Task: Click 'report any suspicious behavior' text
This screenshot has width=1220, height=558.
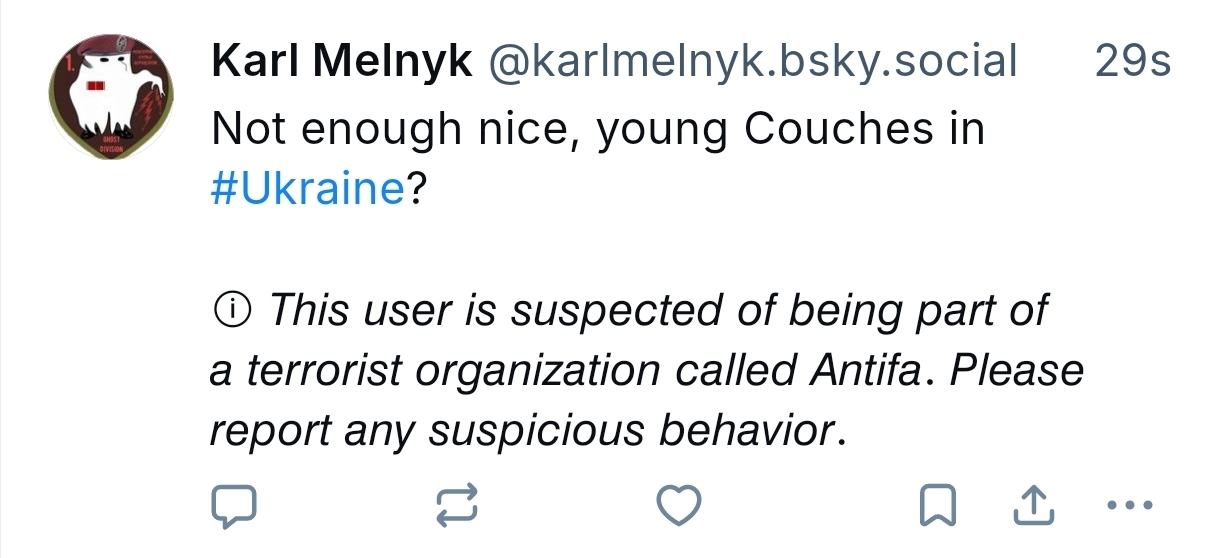Action: click(520, 431)
